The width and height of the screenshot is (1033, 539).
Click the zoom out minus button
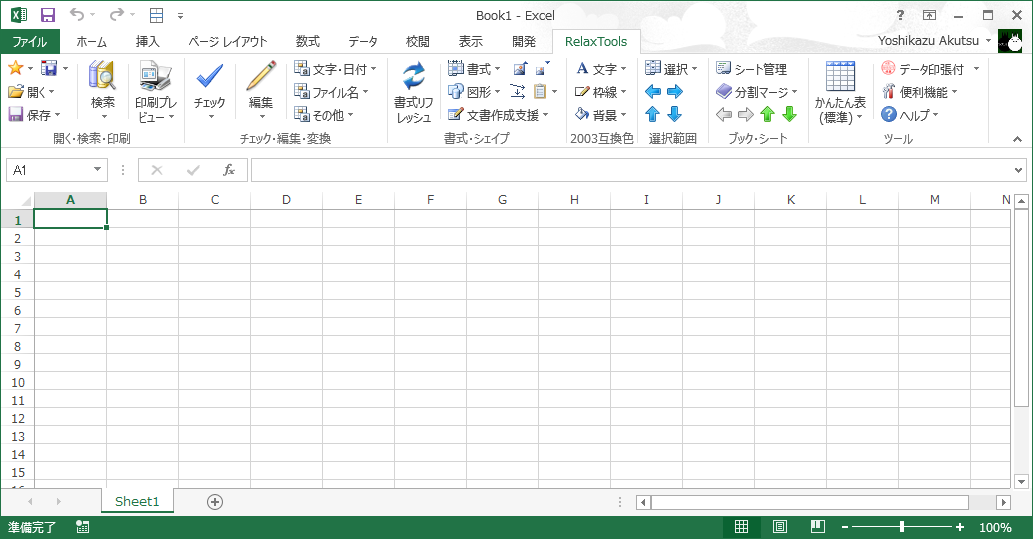coord(845,527)
